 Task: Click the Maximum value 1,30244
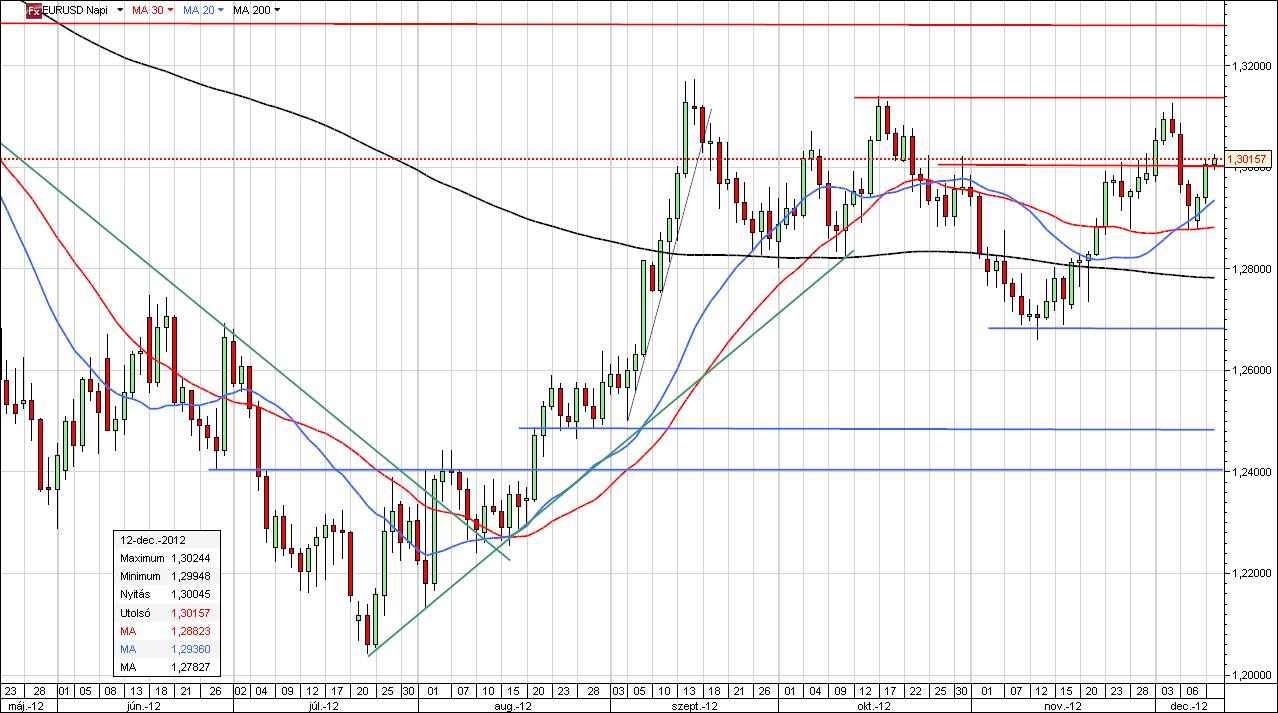point(191,558)
